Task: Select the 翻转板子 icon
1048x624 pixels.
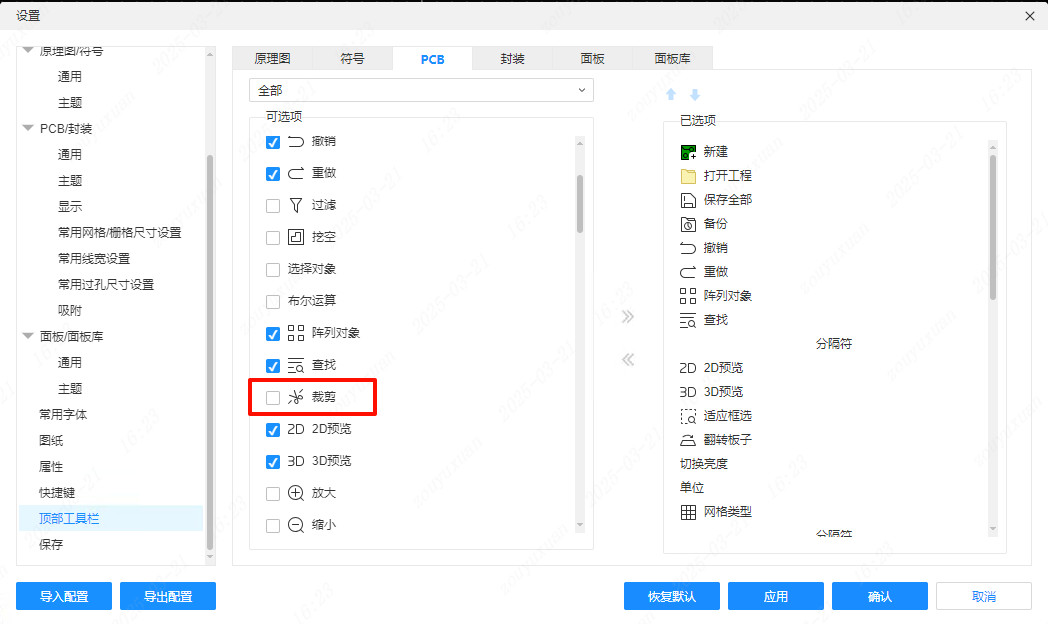Action: 689,439
